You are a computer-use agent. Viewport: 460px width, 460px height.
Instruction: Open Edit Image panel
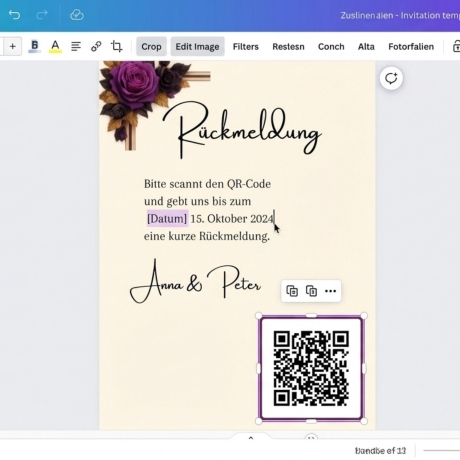(x=197, y=46)
